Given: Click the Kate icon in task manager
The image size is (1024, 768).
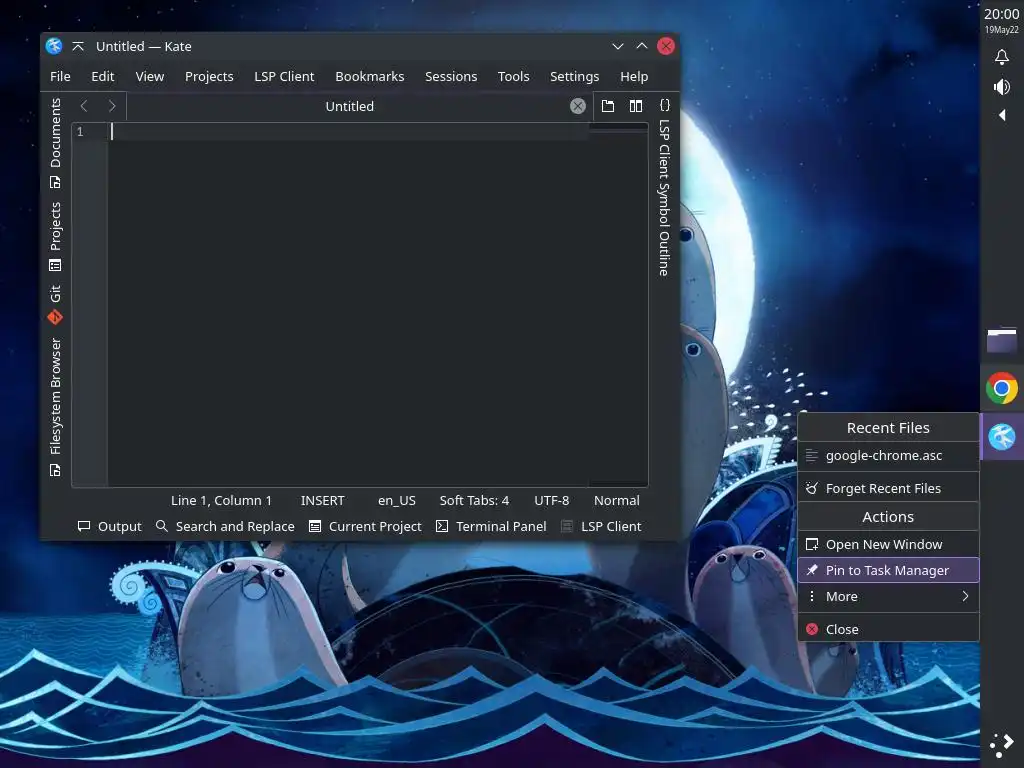Looking at the screenshot, I should pos(1002,437).
